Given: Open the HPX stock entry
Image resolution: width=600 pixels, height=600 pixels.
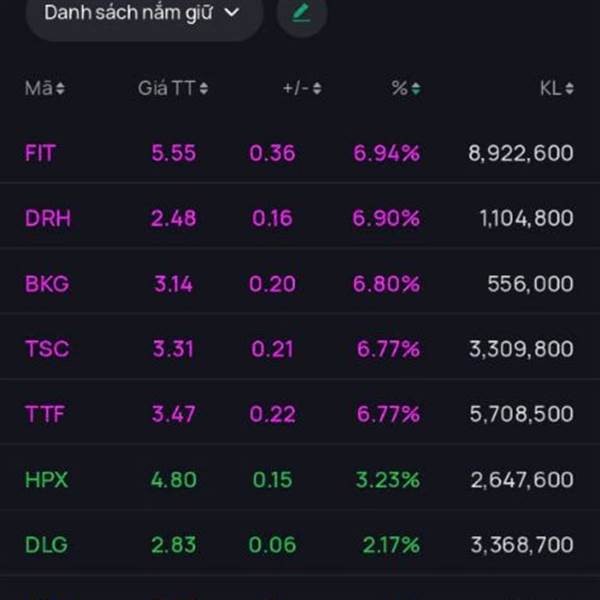Looking at the screenshot, I should pos(46,480).
